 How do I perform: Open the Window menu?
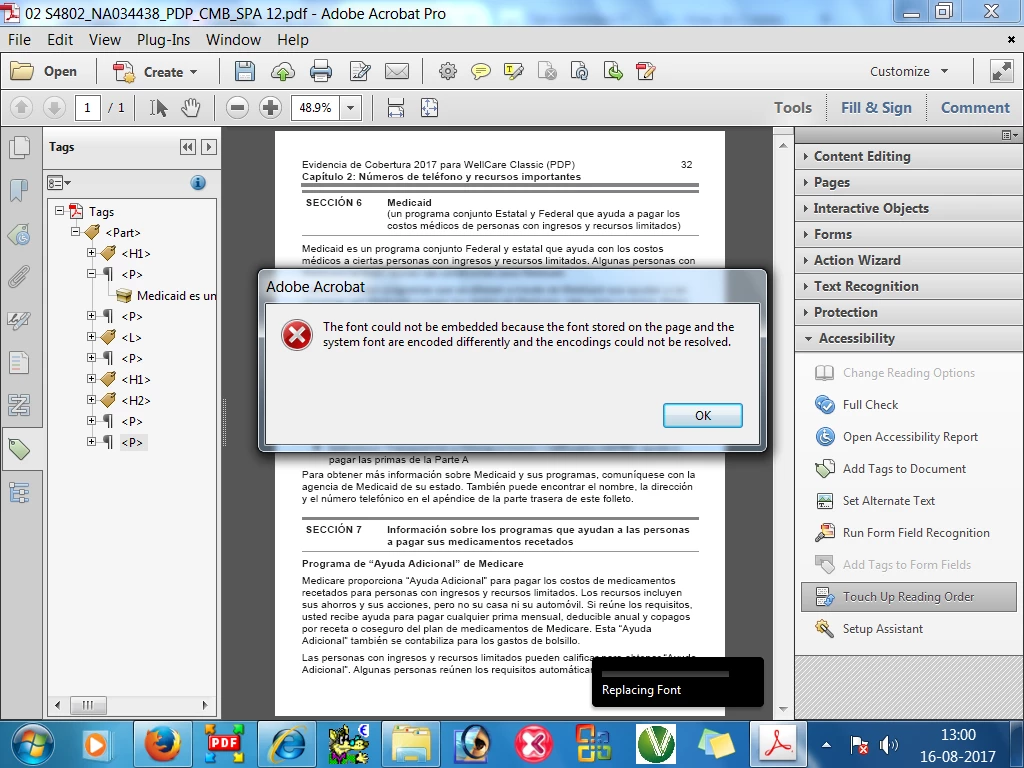[233, 40]
